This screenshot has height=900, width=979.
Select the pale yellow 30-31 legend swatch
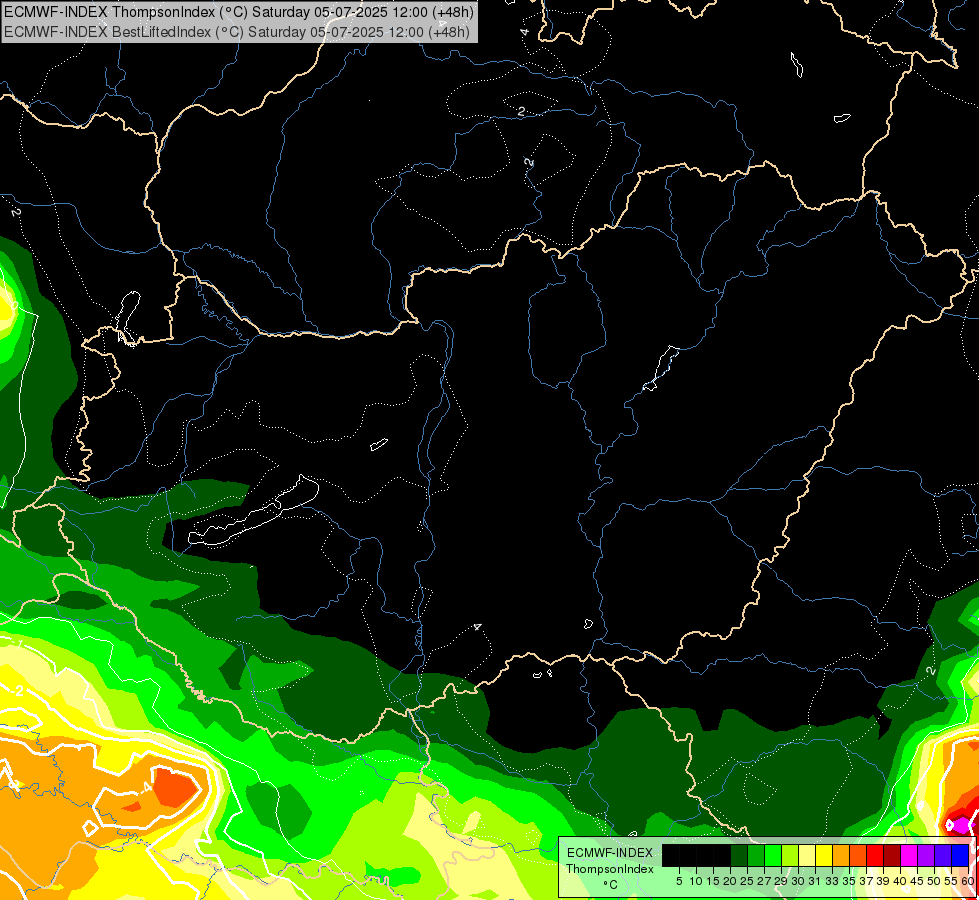click(x=806, y=855)
